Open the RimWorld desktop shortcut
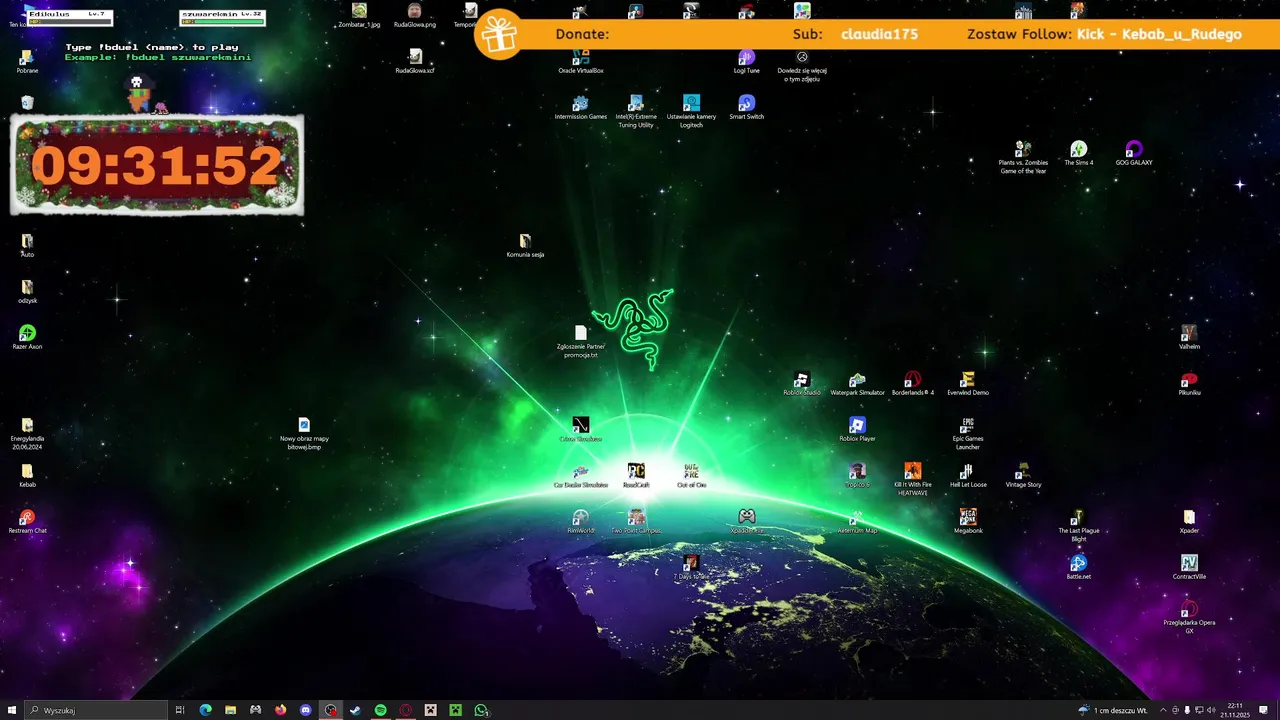The image size is (1280, 720). [581, 521]
